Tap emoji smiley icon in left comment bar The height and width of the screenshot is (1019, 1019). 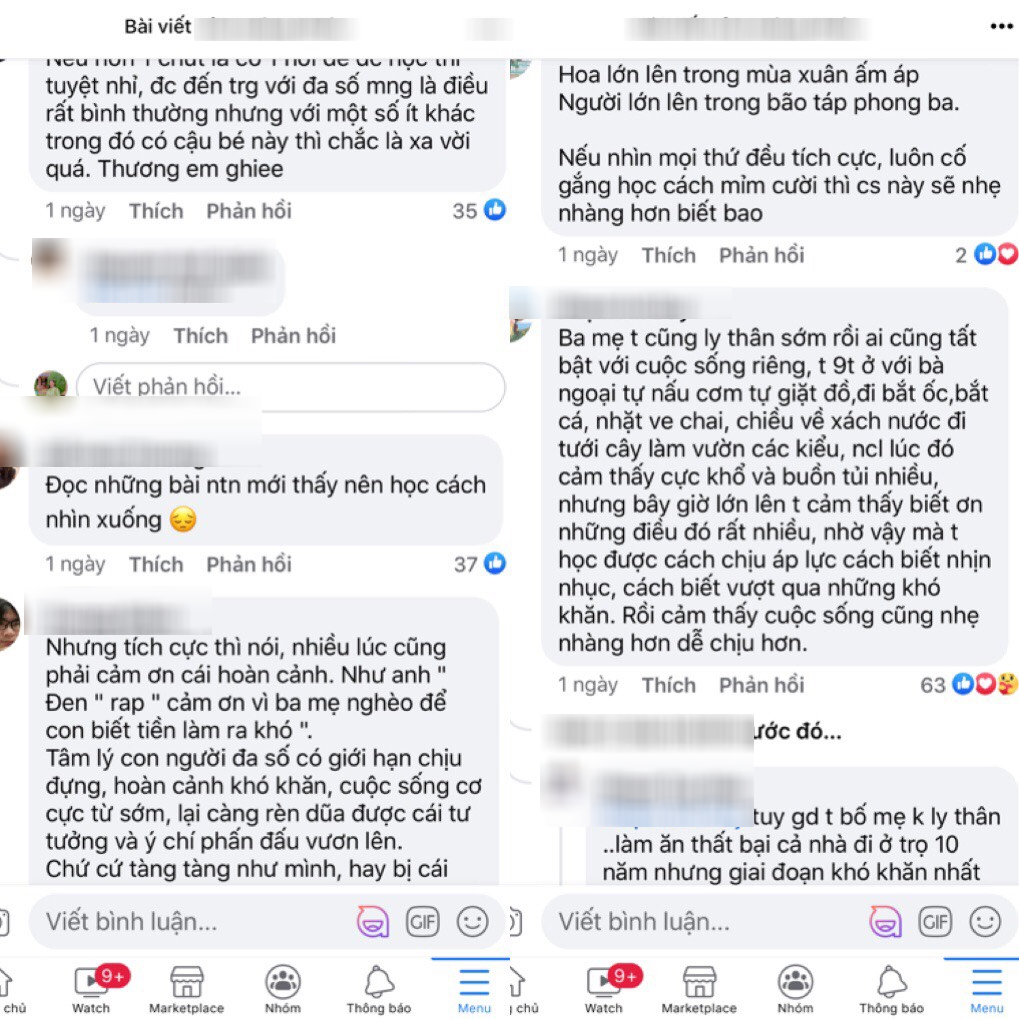point(472,922)
